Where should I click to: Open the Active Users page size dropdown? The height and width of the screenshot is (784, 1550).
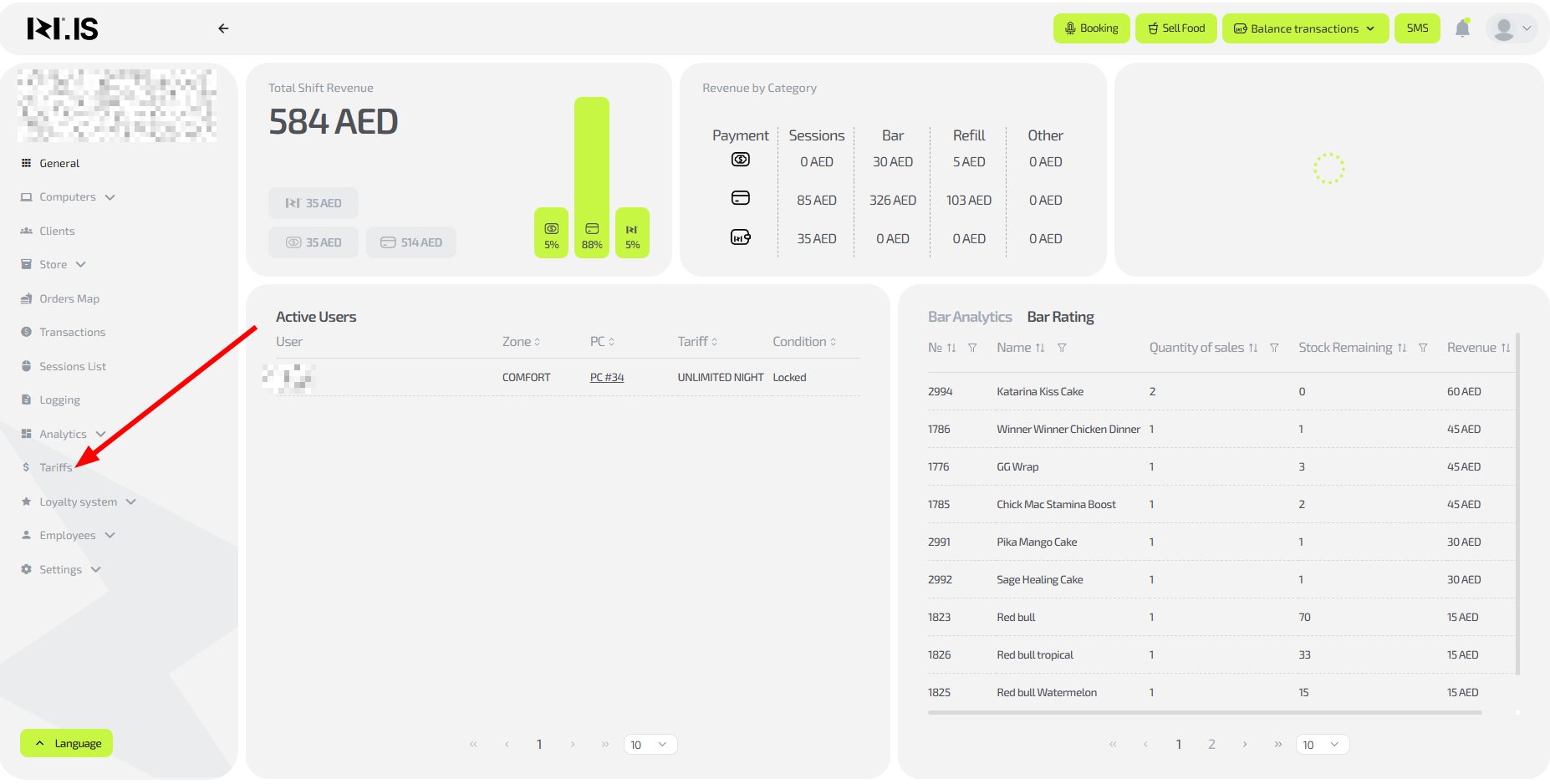[x=650, y=745]
